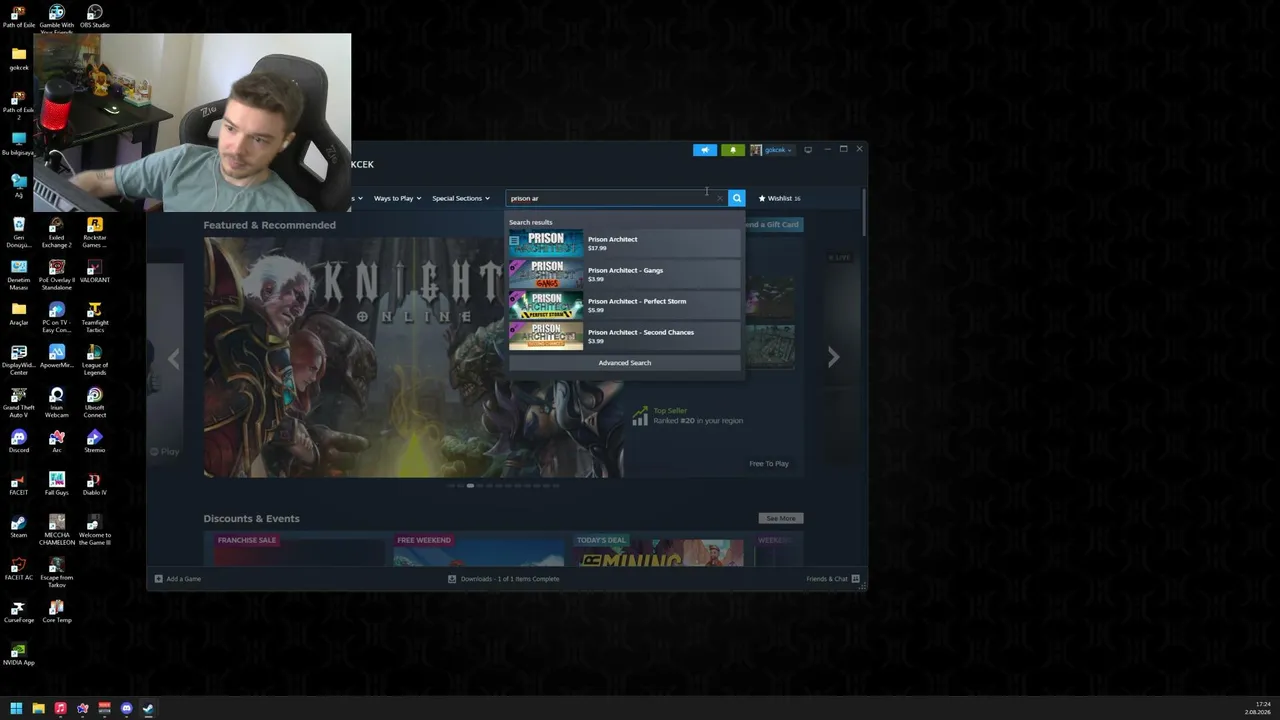Open the Teamfight Tactics desktop icon
1280x720 pixels.
tap(94, 317)
